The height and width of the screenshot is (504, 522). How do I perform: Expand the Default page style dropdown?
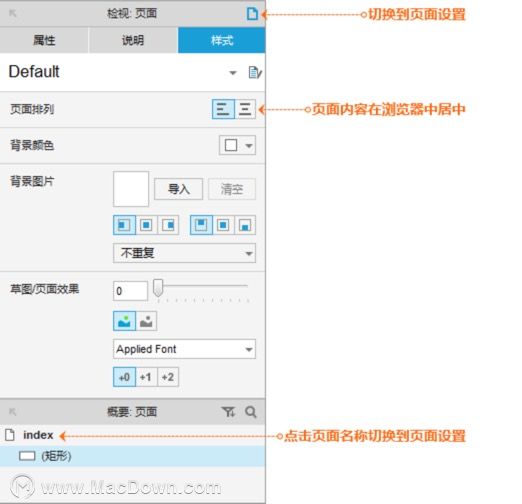pyautogui.click(x=233, y=73)
